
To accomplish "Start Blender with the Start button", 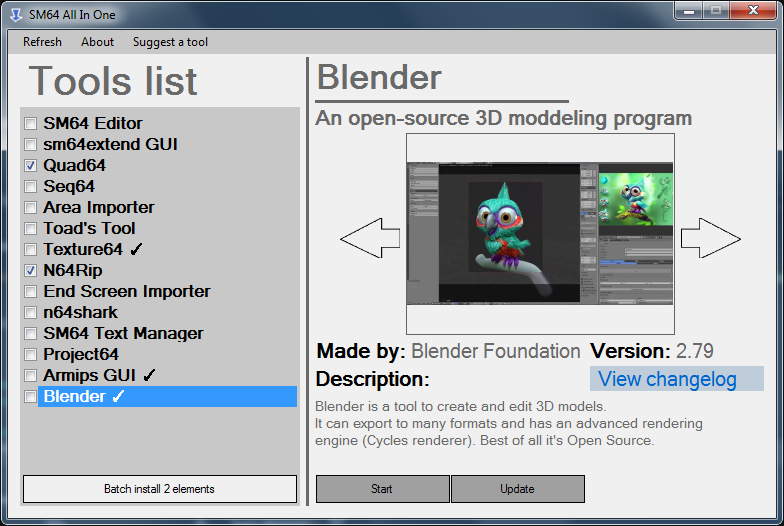I will point(382,488).
